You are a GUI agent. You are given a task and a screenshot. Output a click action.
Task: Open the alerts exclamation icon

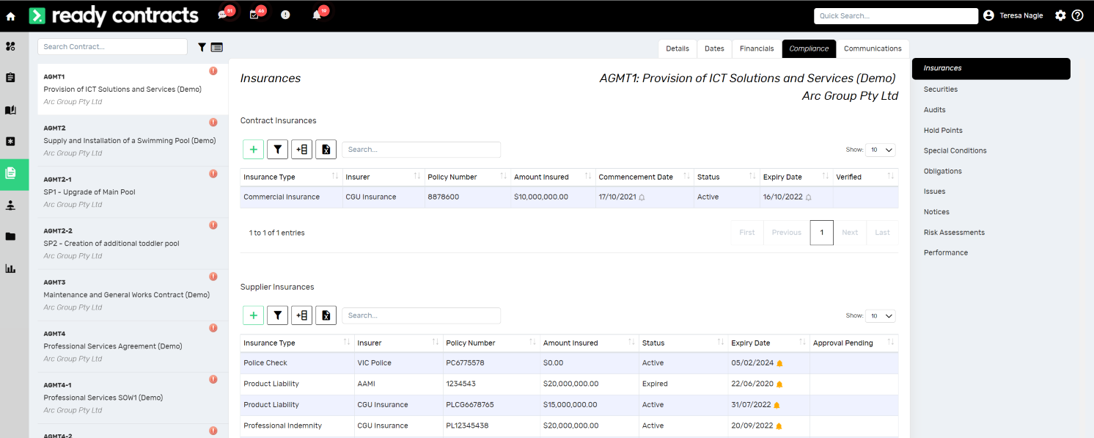(x=285, y=15)
